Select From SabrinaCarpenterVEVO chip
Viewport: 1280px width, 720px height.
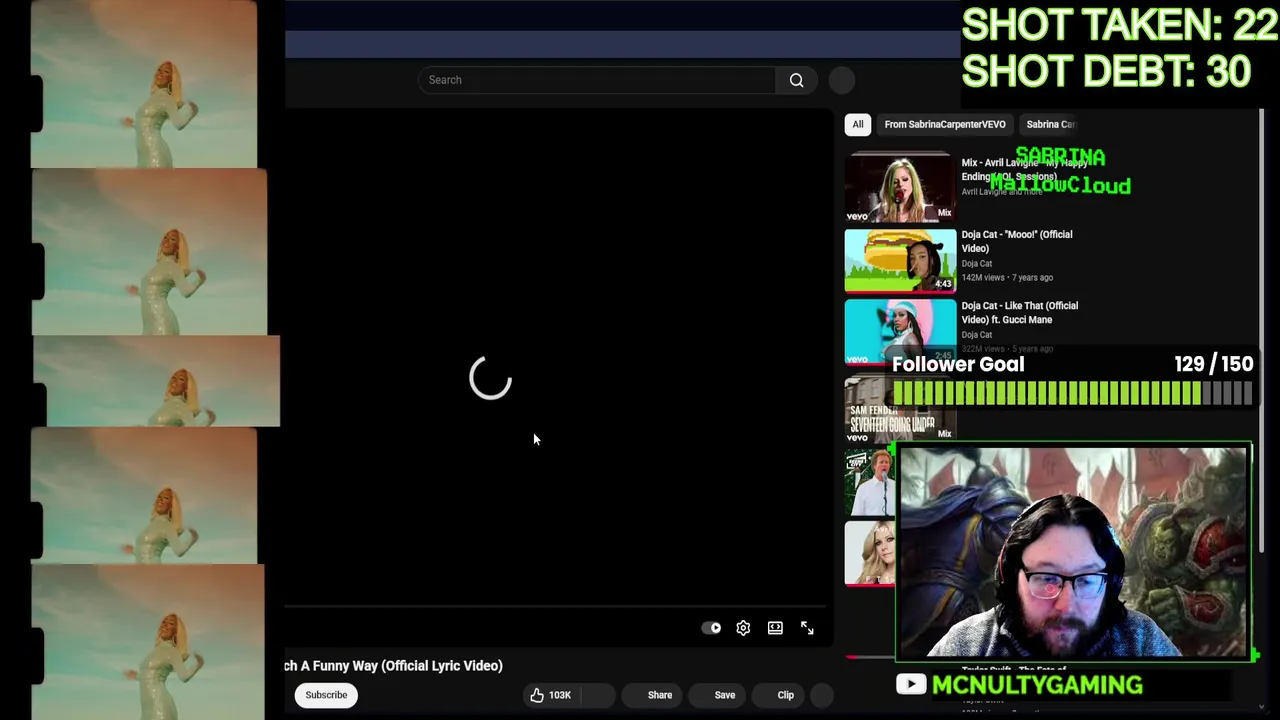pyautogui.click(x=945, y=124)
